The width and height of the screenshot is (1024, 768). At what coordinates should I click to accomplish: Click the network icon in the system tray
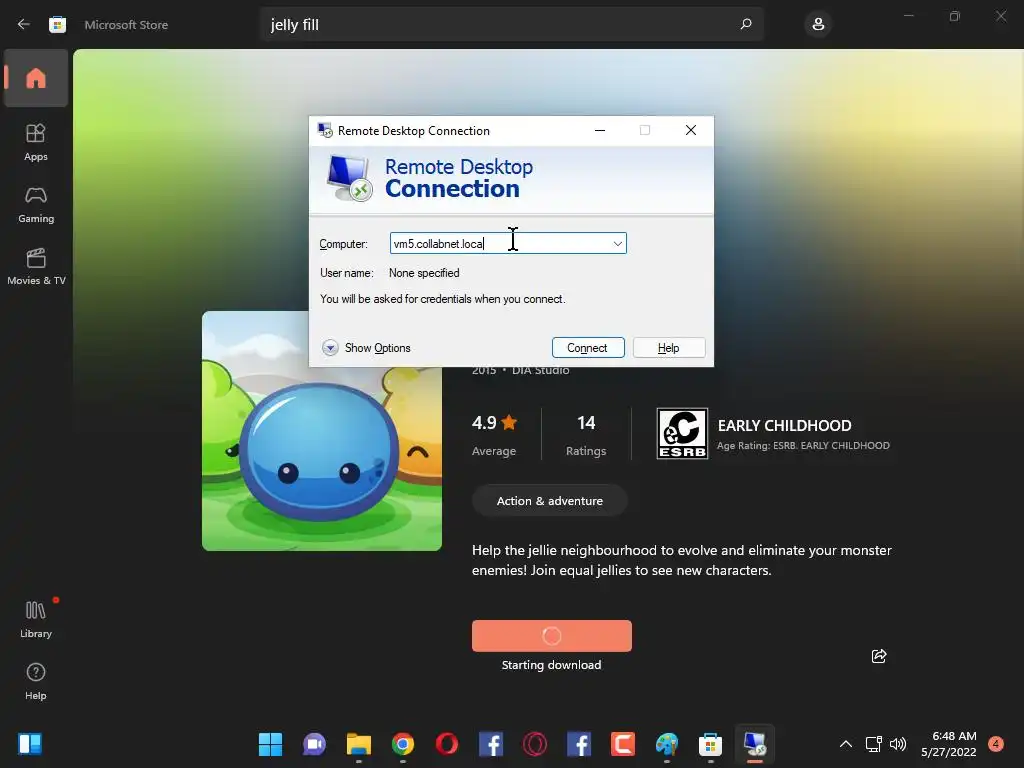873,744
